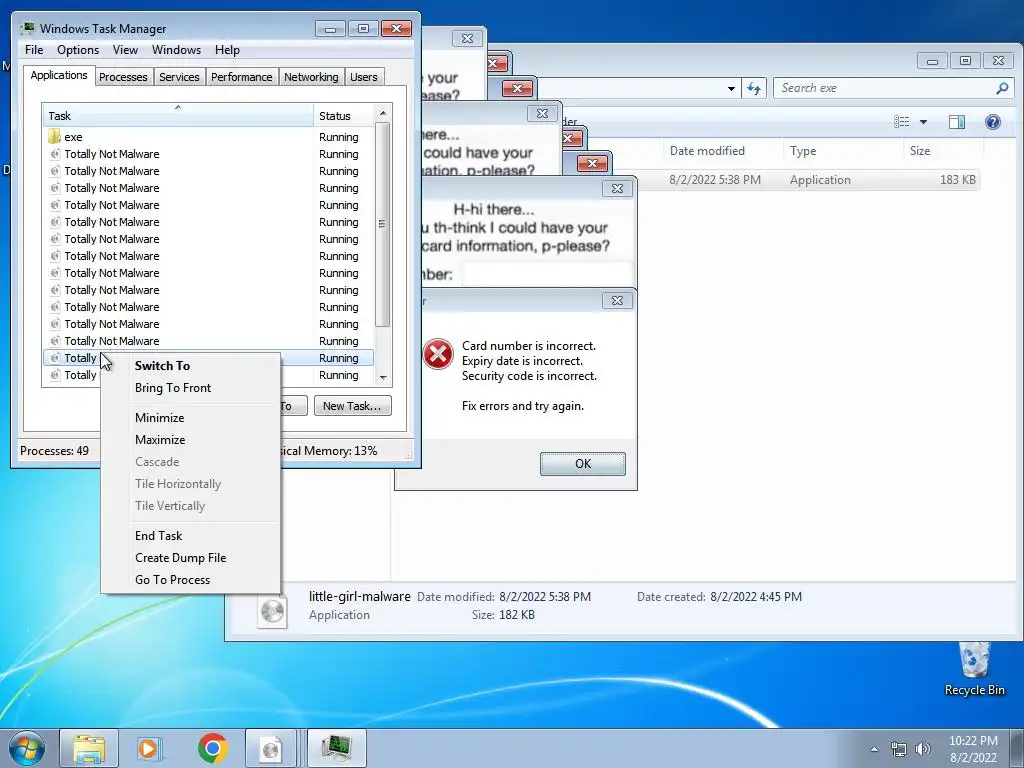Viewport: 1024px width, 768px height.
Task: Toggle the Explorer preview pane icon
Action: [x=957, y=121]
